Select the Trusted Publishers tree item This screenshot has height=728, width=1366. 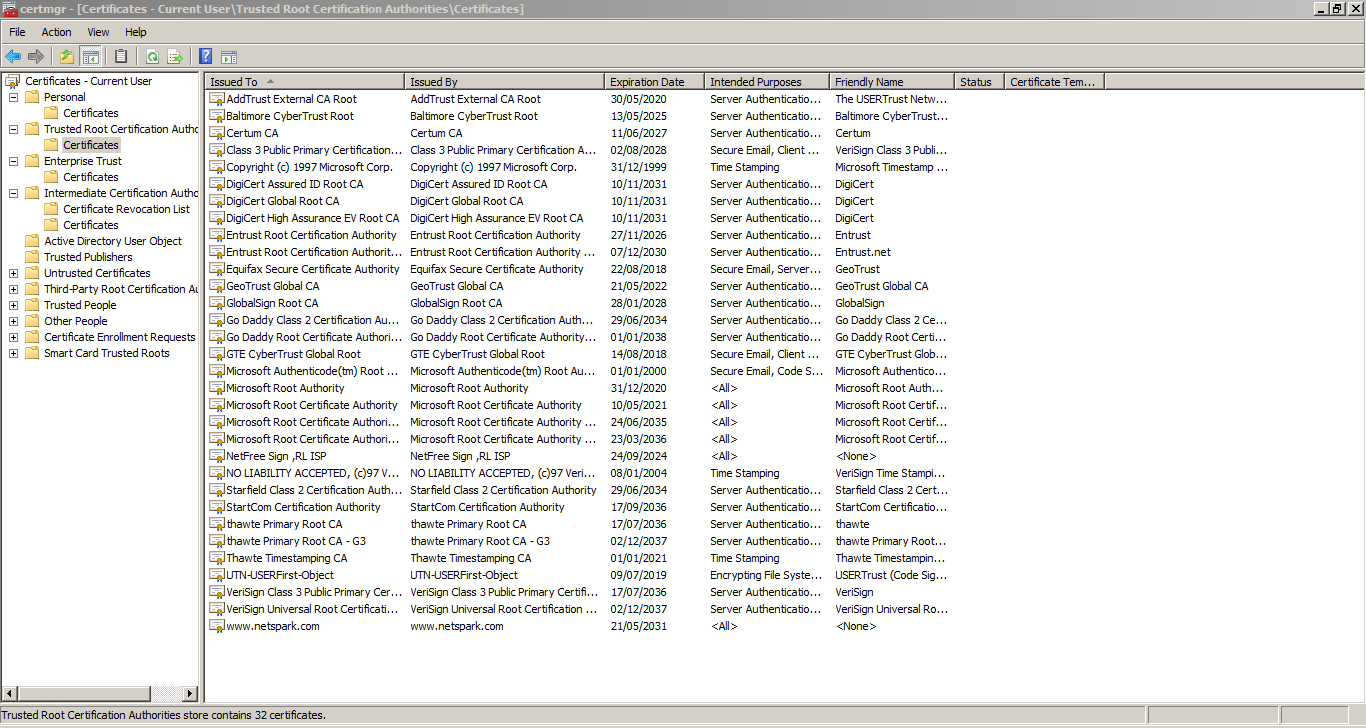click(x=88, y=257)
